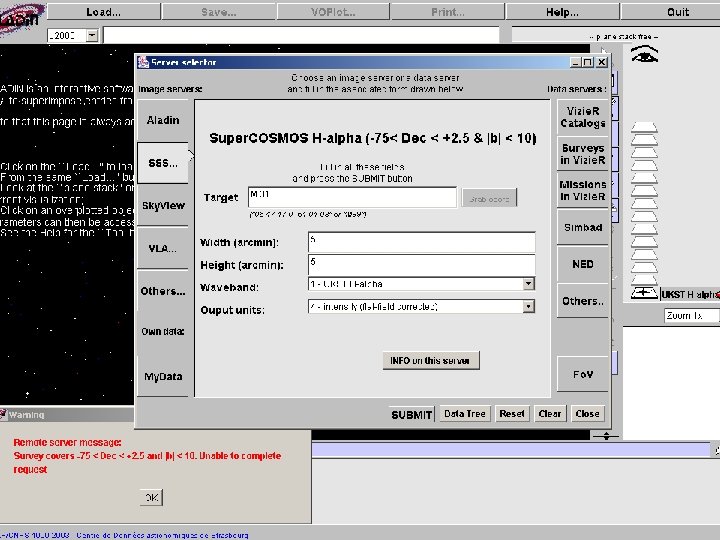Image resolution: width=720 pixels, height=540 pixels.
Task: Click the SuperCOSMOS H-alpha heading text
Action: pyautogui.click(x=373, y=138)
